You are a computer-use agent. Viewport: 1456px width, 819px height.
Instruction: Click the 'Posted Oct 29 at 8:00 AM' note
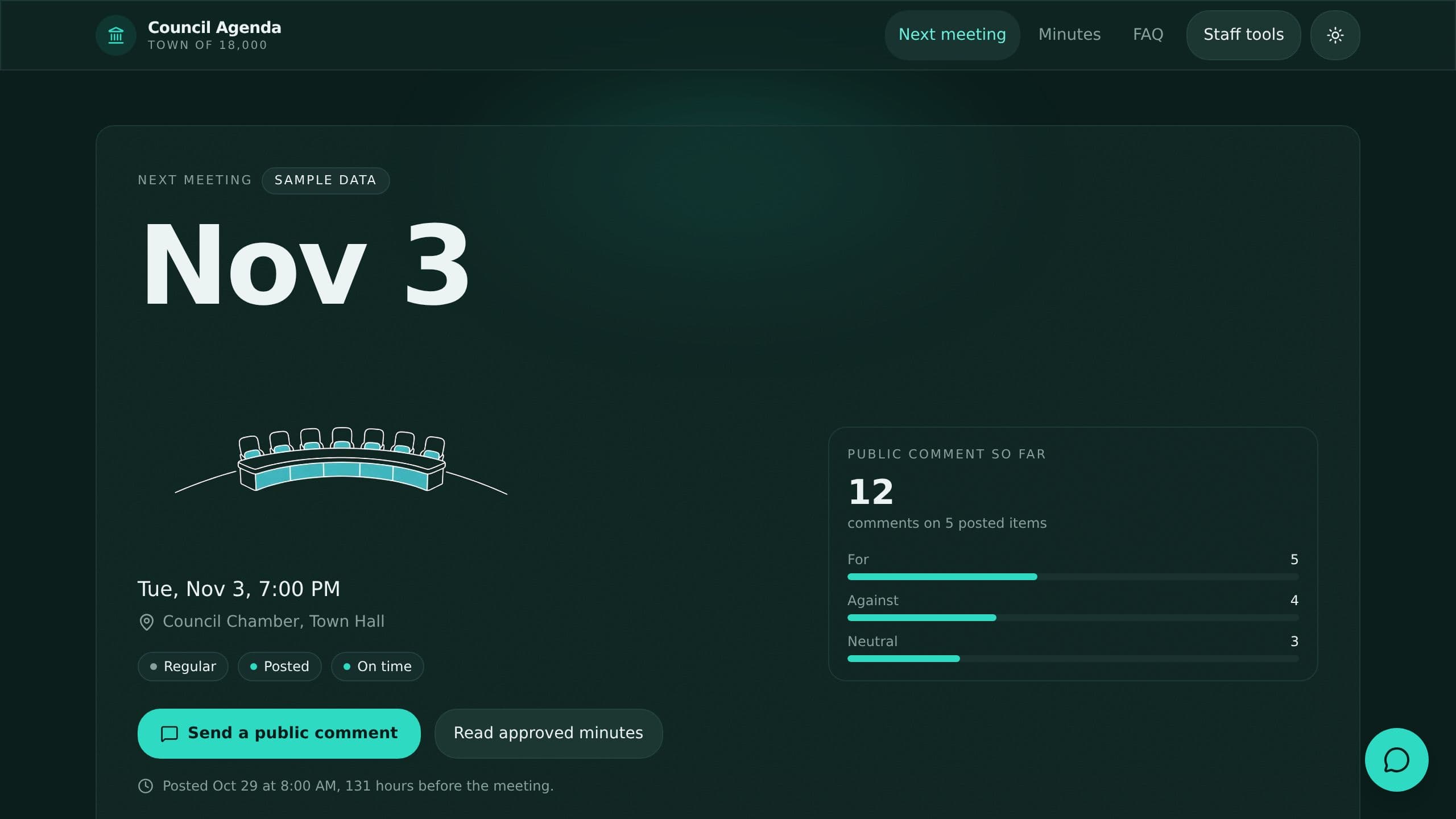click(358, 786)
